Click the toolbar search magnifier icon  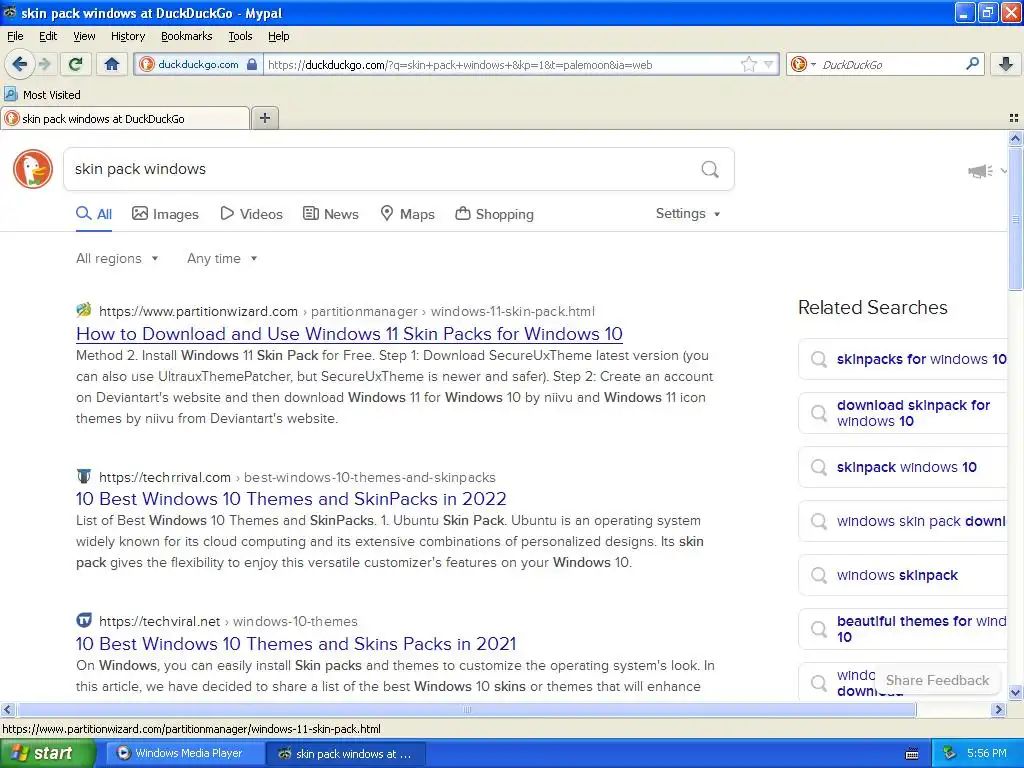click(972, 63)
